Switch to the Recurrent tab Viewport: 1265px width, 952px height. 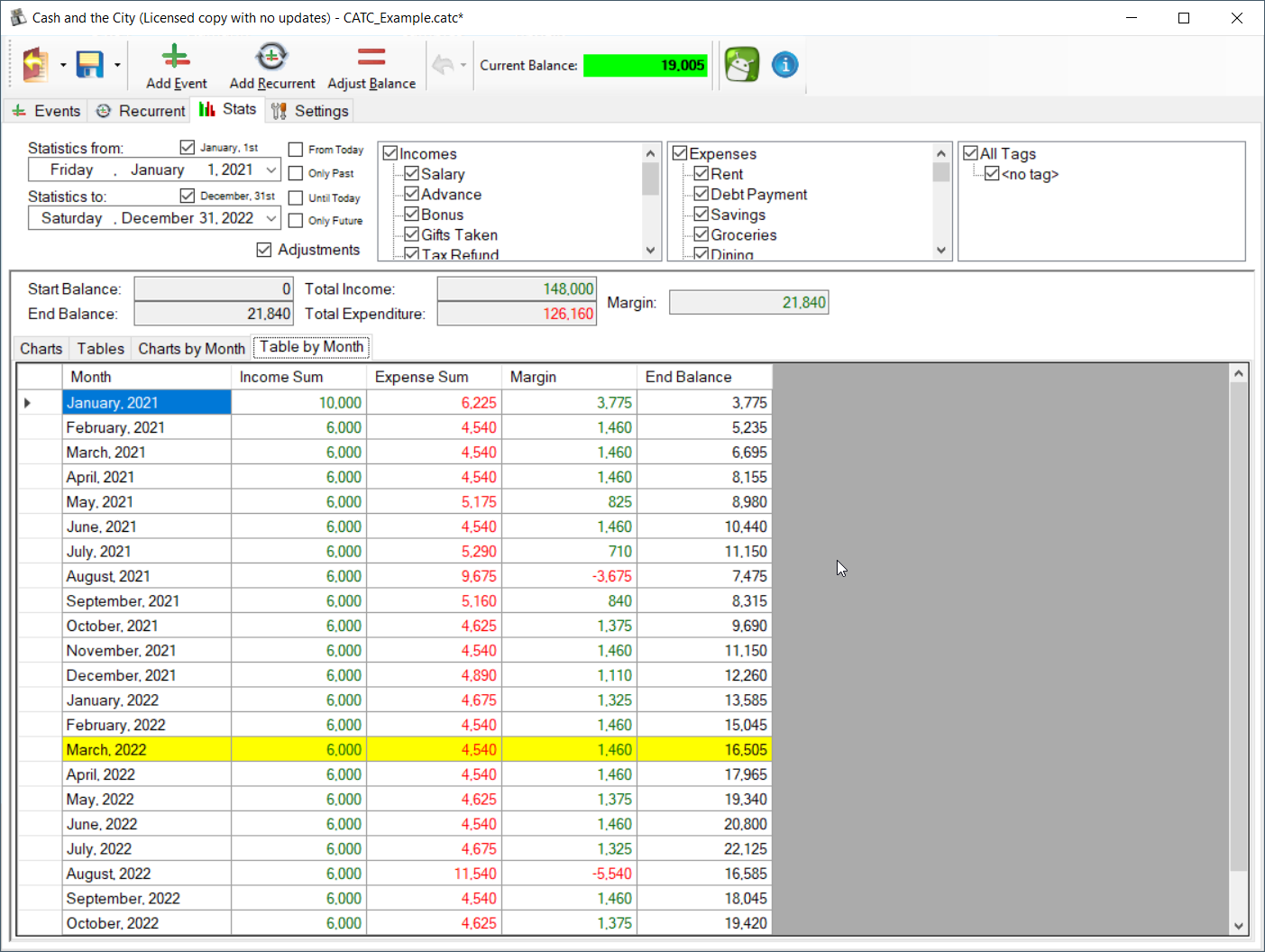(x=141, y=111)
